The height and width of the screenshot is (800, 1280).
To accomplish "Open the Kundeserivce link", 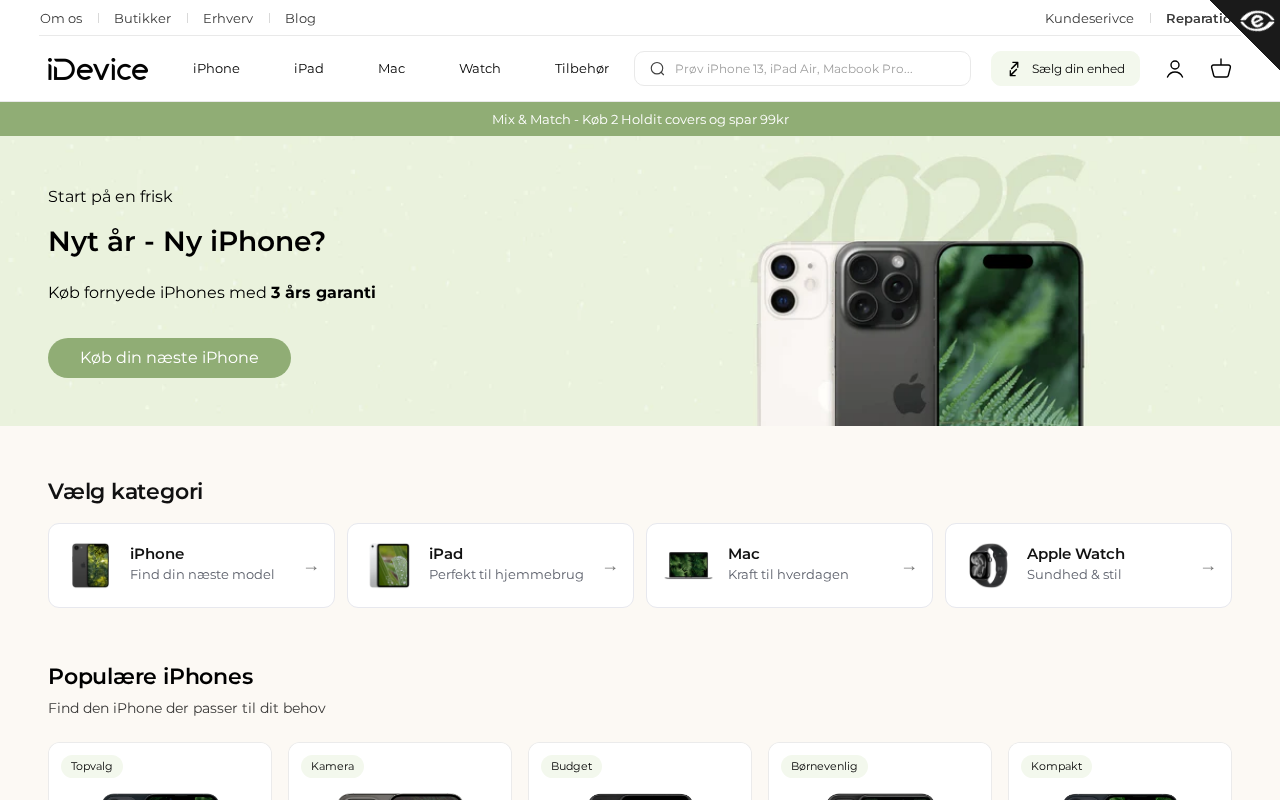I will point(1089,18).
